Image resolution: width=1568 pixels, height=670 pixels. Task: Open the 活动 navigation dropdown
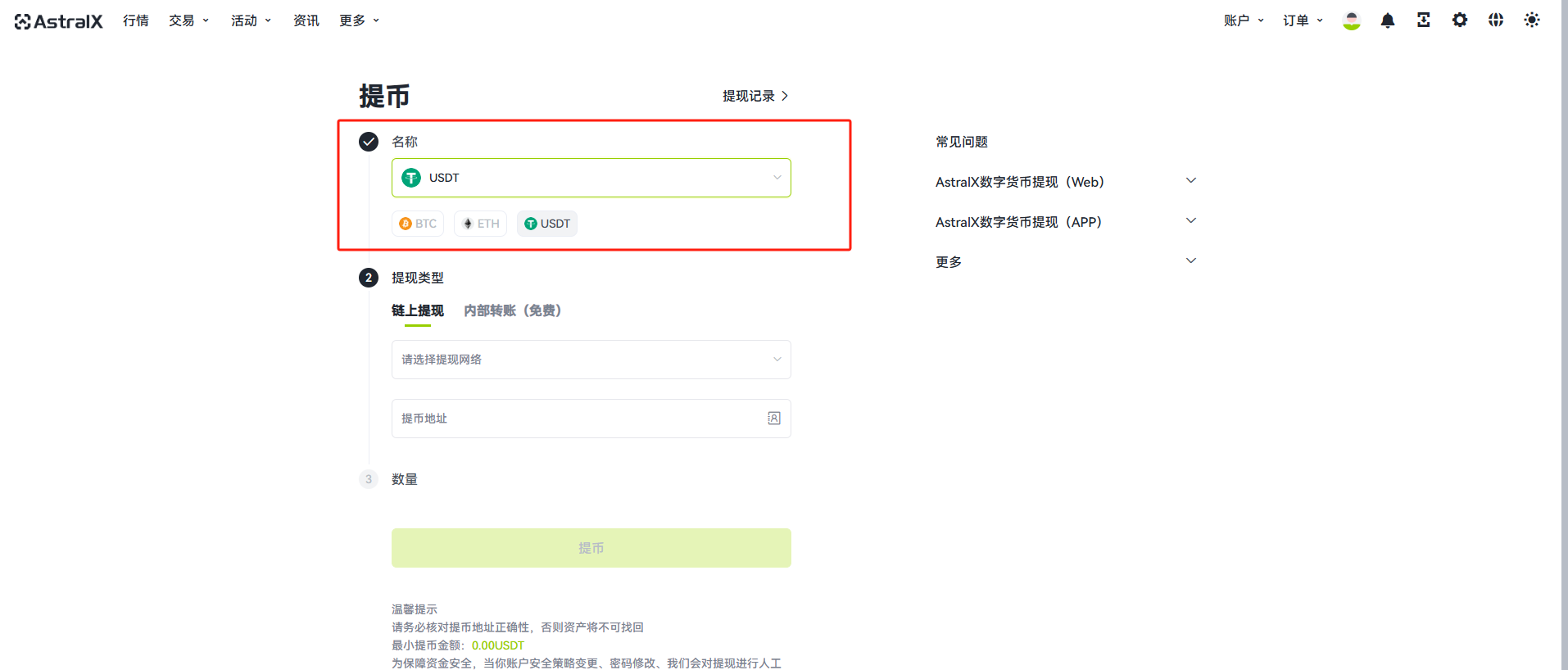(x=252, y=20)
